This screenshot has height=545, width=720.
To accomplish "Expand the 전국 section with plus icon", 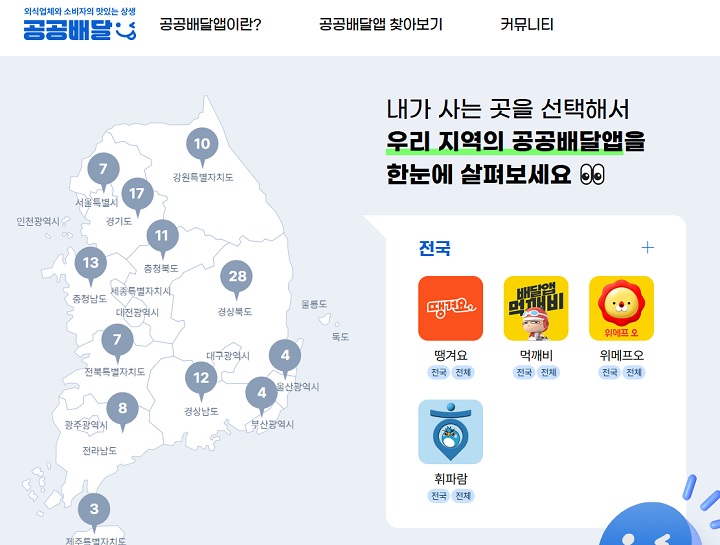I will pyautogui.click(x=647, y=248).
